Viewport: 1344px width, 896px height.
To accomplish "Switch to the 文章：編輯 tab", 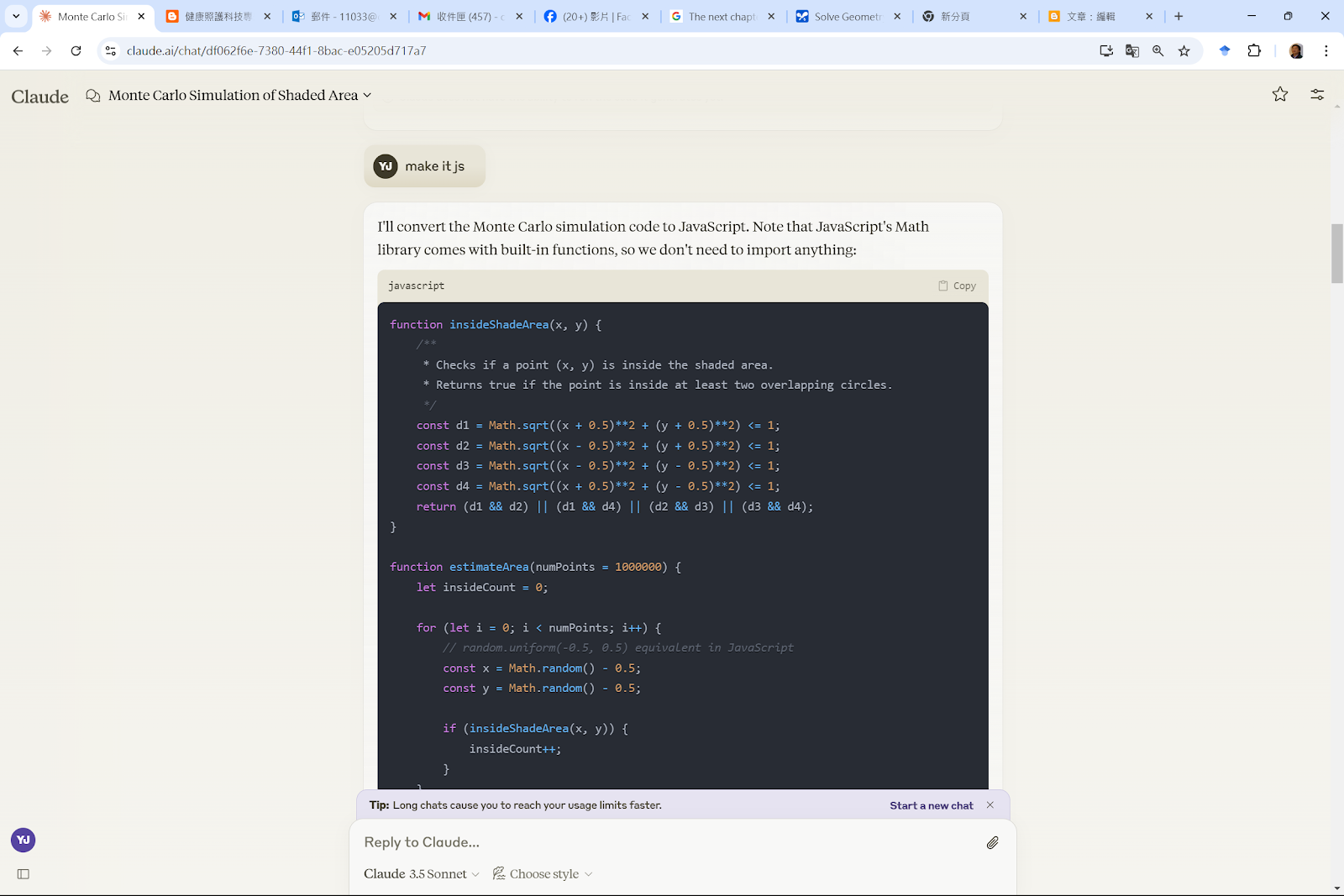I will click(1100, 16).
